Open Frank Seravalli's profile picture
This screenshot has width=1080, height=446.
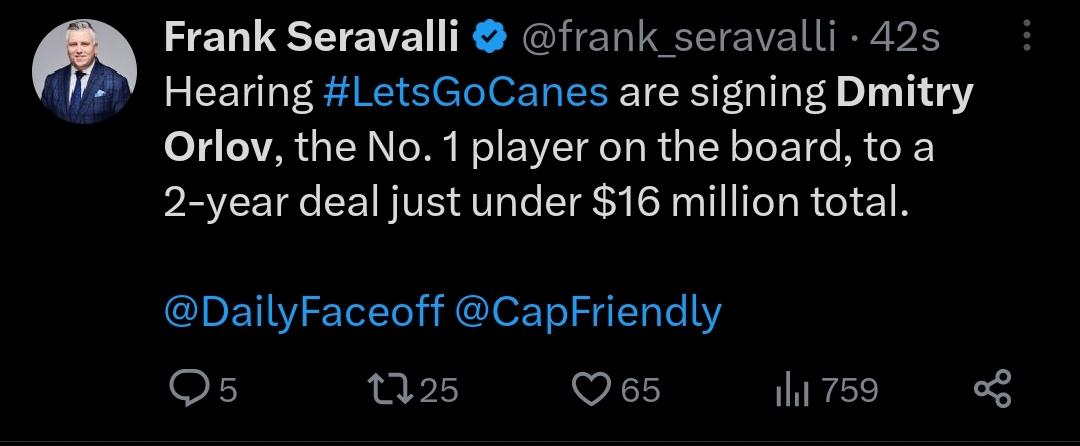point(84,72)
